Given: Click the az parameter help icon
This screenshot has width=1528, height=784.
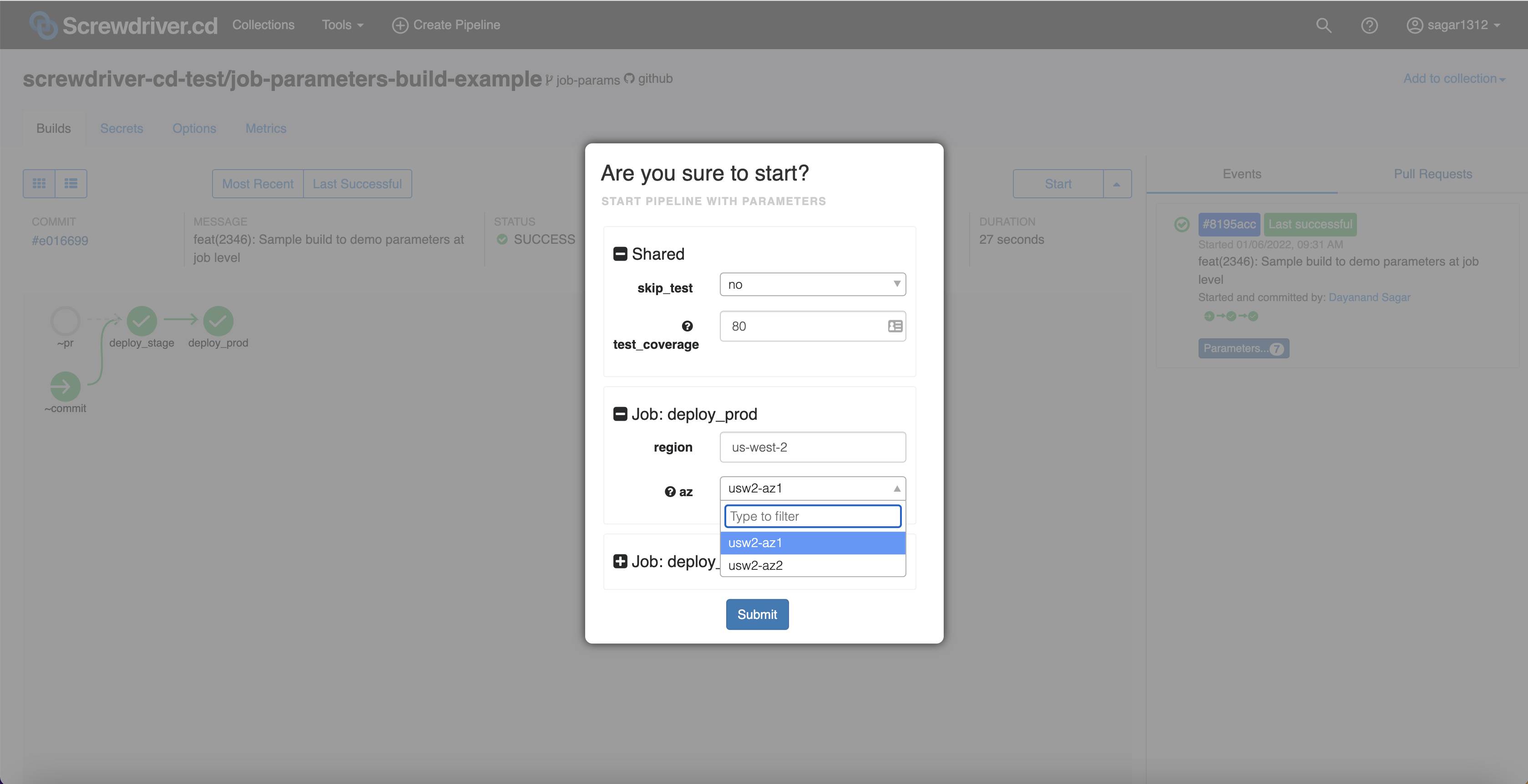Looking at the screenshot, I should (x=670, y=491).
